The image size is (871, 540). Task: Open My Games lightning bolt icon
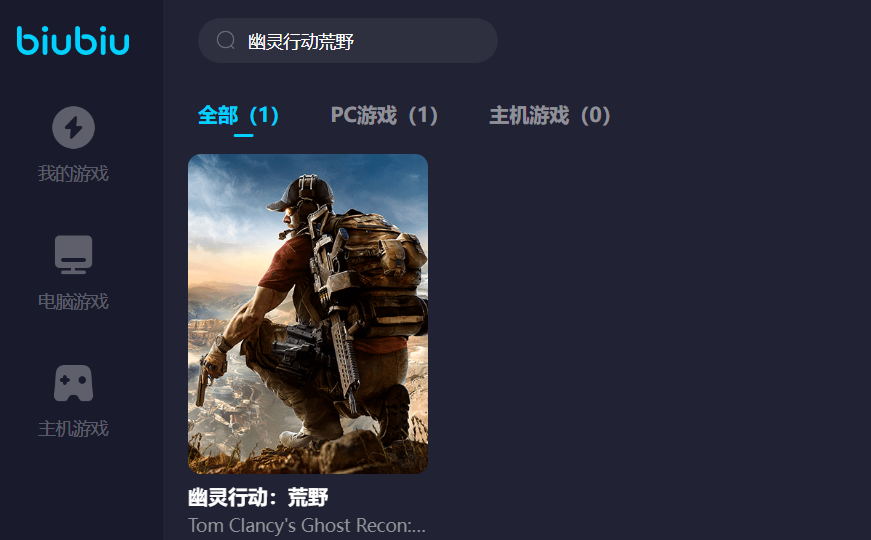pos(73,127)
